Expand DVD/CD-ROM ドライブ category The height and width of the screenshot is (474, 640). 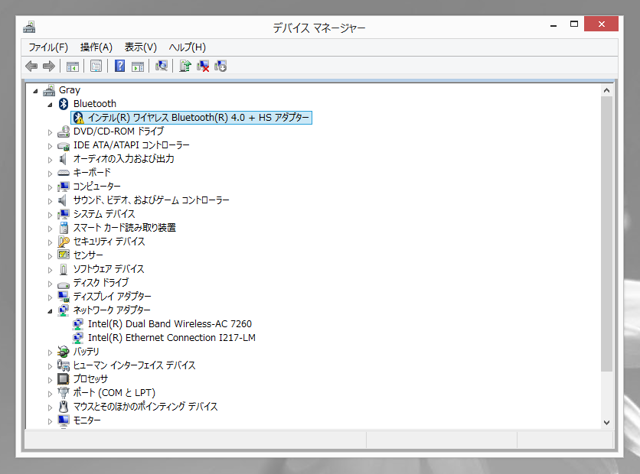tap(50, 132)
